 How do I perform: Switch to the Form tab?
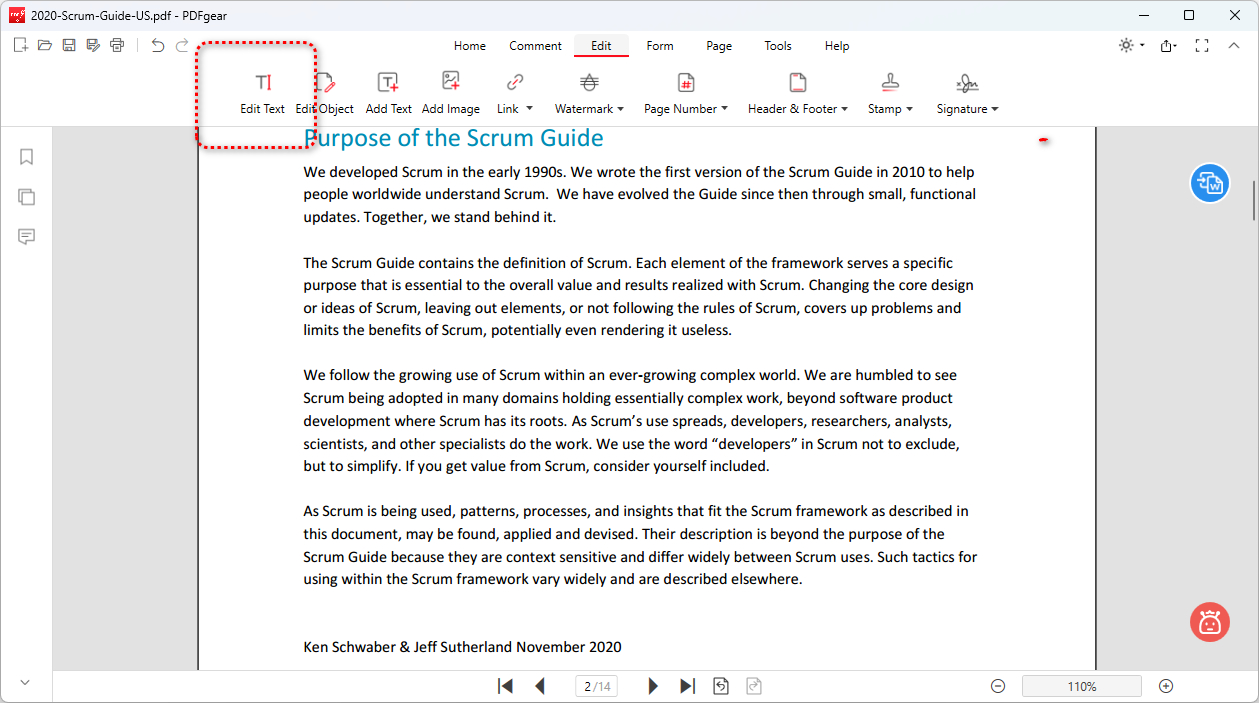660,46
